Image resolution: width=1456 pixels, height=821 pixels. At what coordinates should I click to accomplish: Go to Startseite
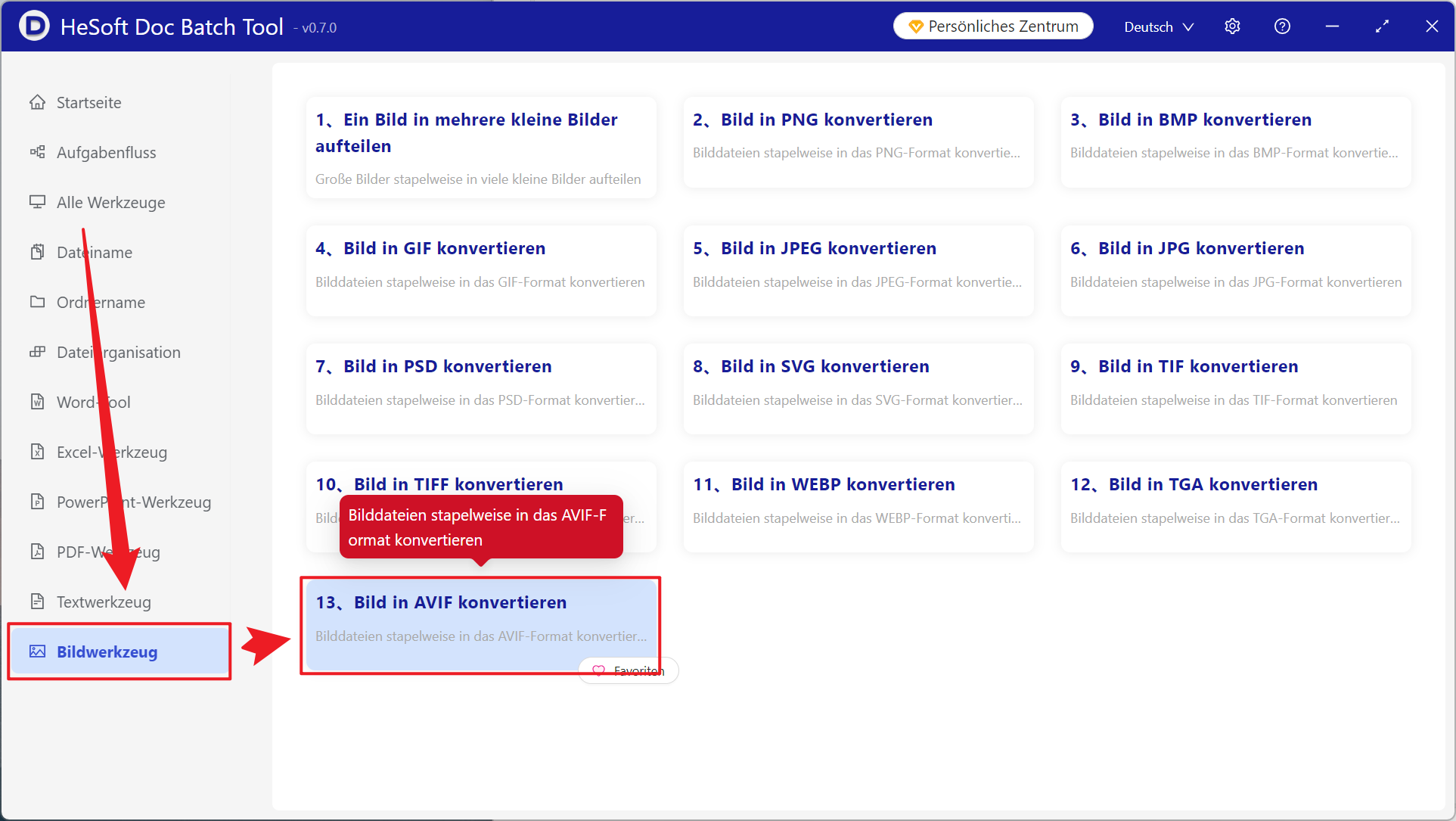coord(120,102)
